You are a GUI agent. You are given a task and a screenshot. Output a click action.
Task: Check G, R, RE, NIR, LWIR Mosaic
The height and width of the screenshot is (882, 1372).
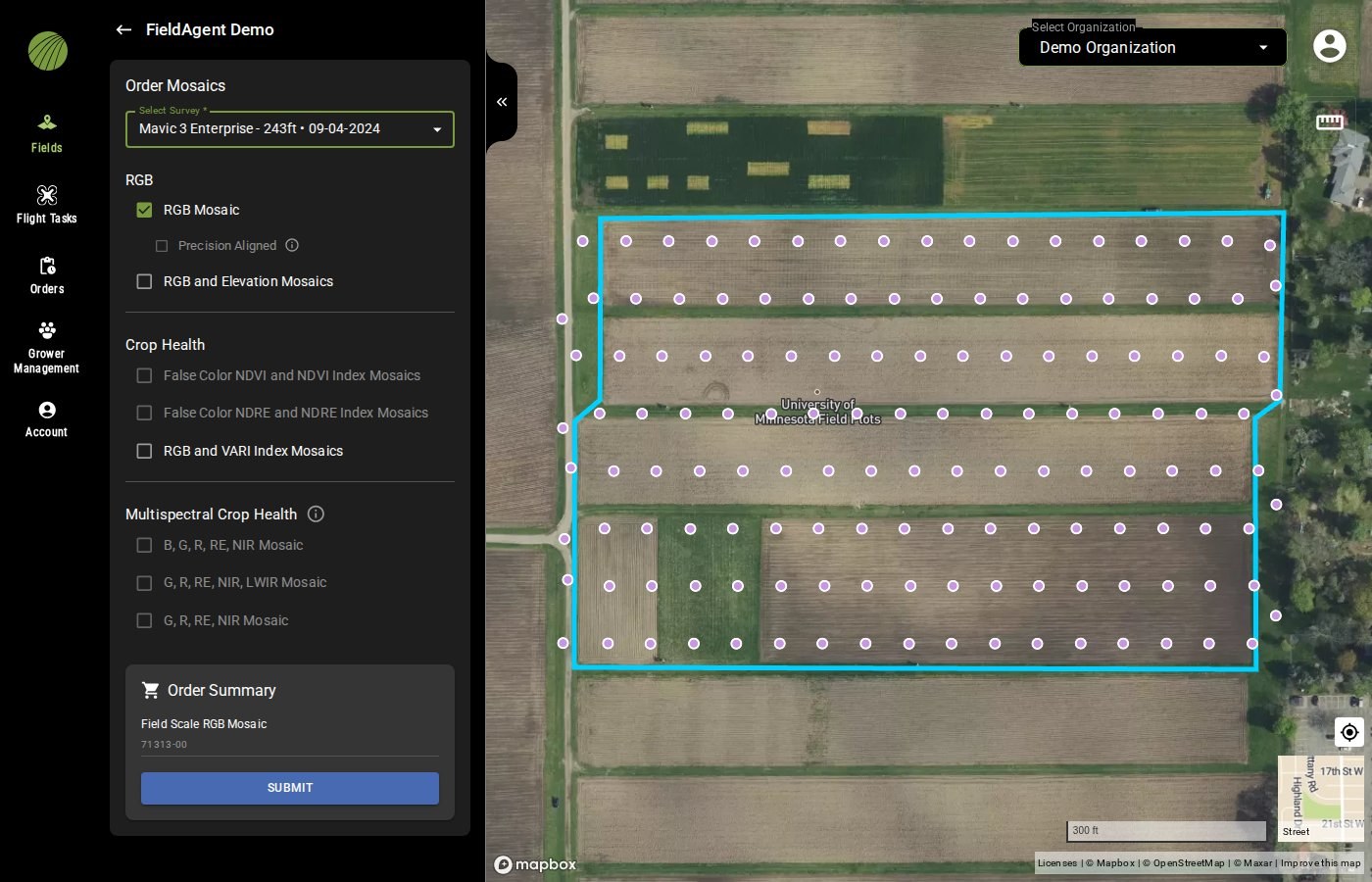click(x=144, y=582)
